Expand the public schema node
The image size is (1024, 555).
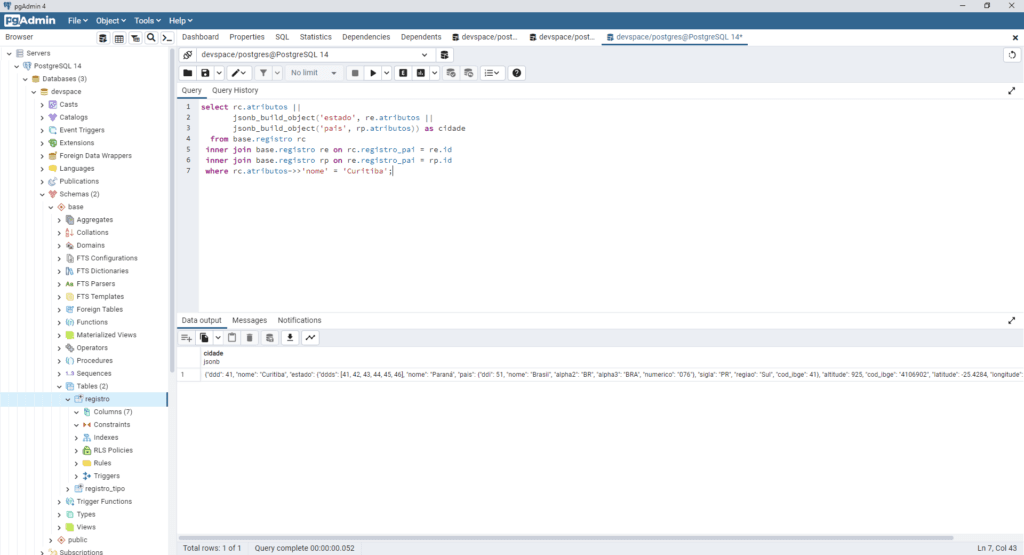(x=51, y=540)
